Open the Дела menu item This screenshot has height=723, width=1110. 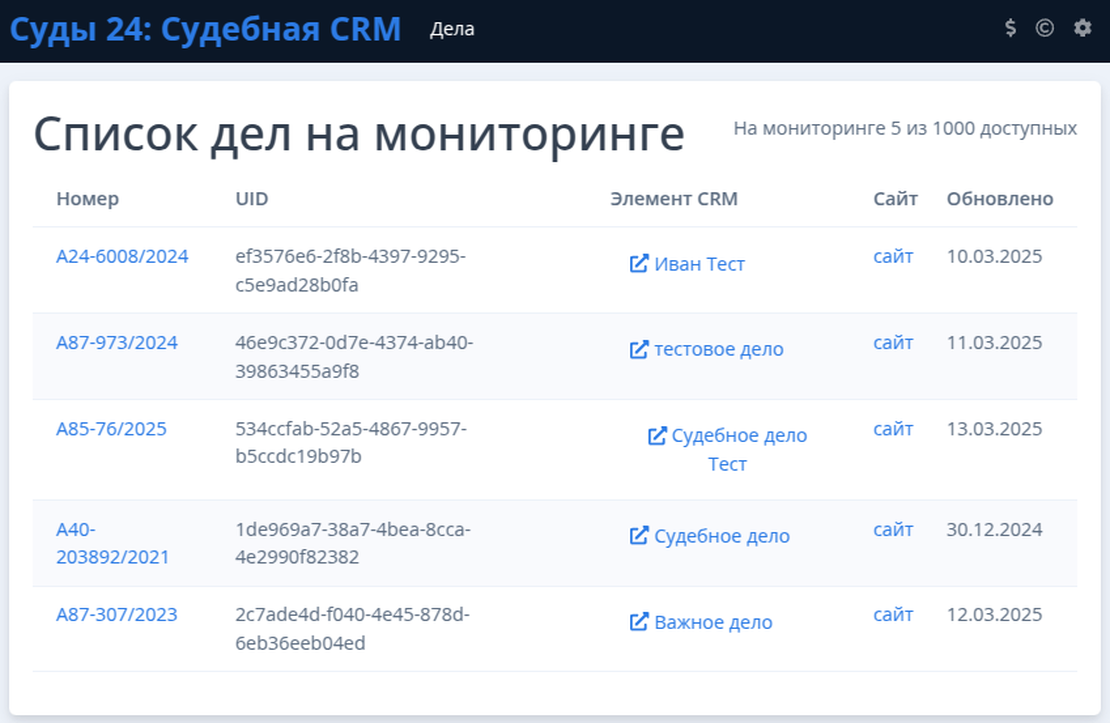point(452,30)
